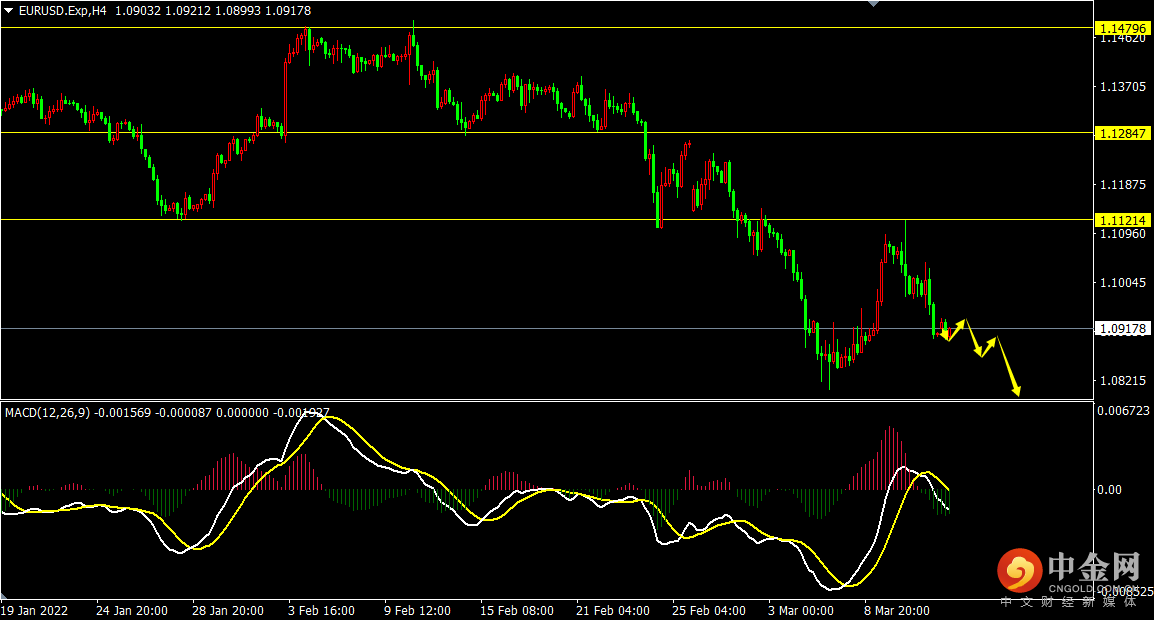This screenshot has height=620, width=1154.
Task: Click the 8 Mar 20:00 time axis label
Action: [896, 610]
